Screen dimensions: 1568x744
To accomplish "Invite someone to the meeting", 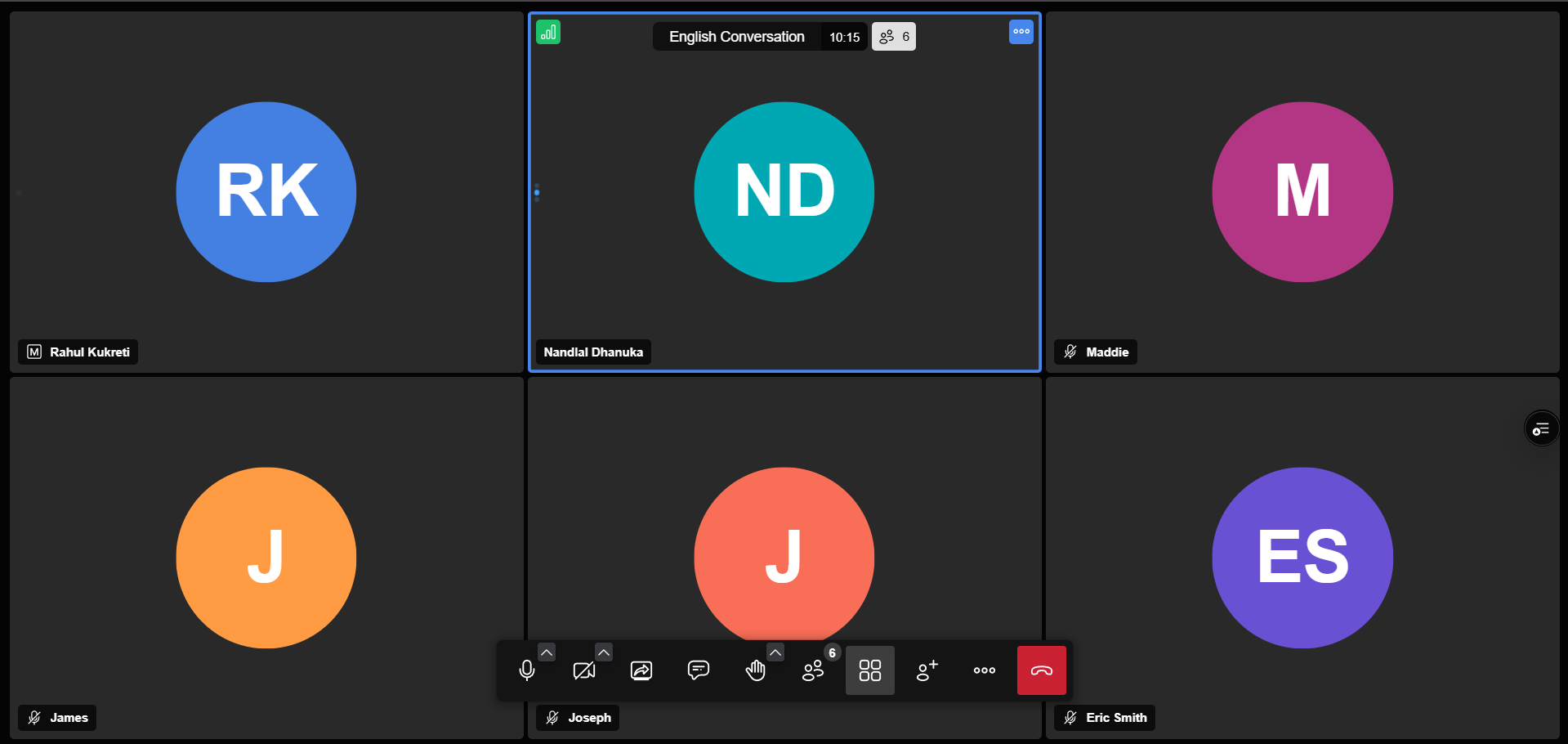I will [927, 670].
